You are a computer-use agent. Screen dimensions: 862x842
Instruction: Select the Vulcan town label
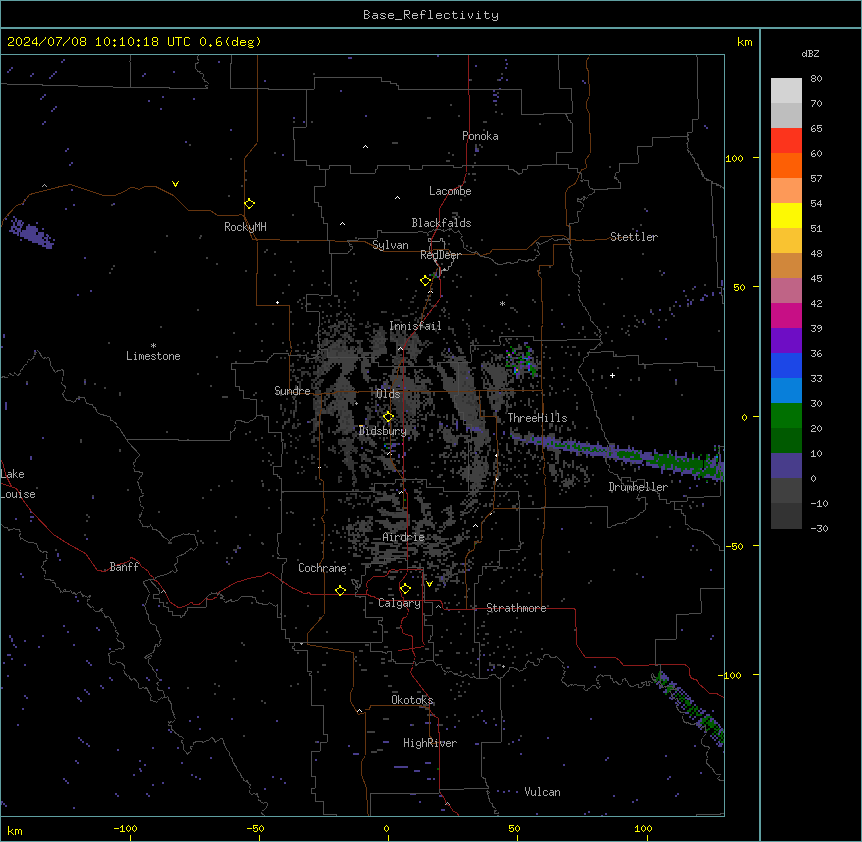[x=543, y=792]
